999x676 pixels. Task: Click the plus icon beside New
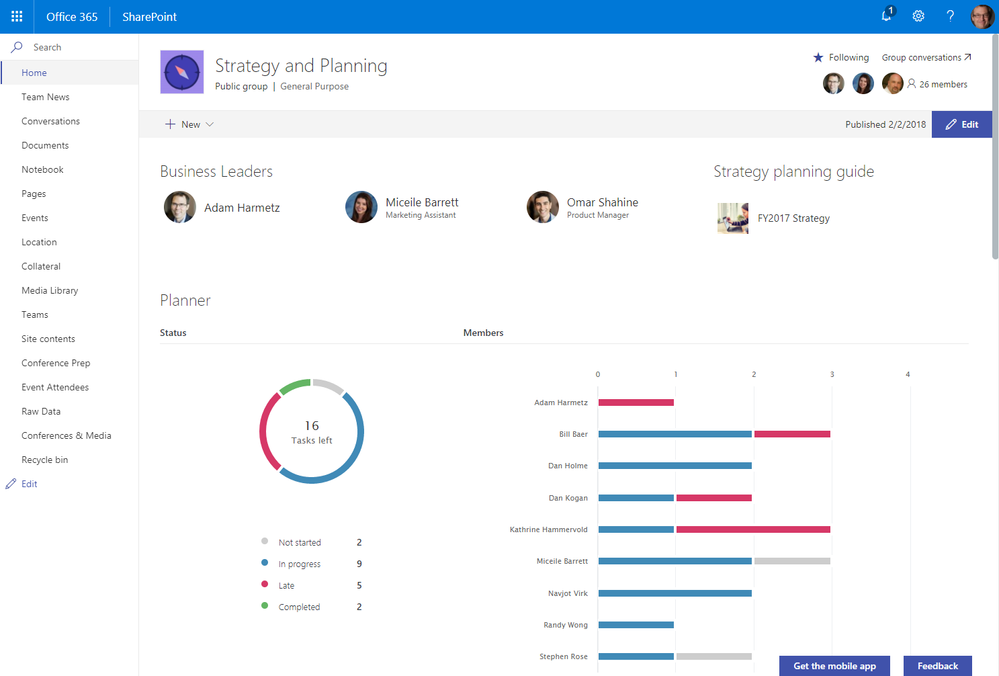[170, 124]
